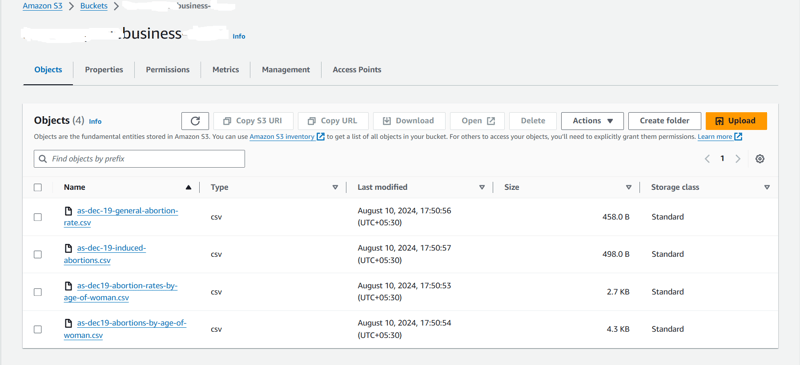Switch to the Metrics tab

click(x=226, y=70)
